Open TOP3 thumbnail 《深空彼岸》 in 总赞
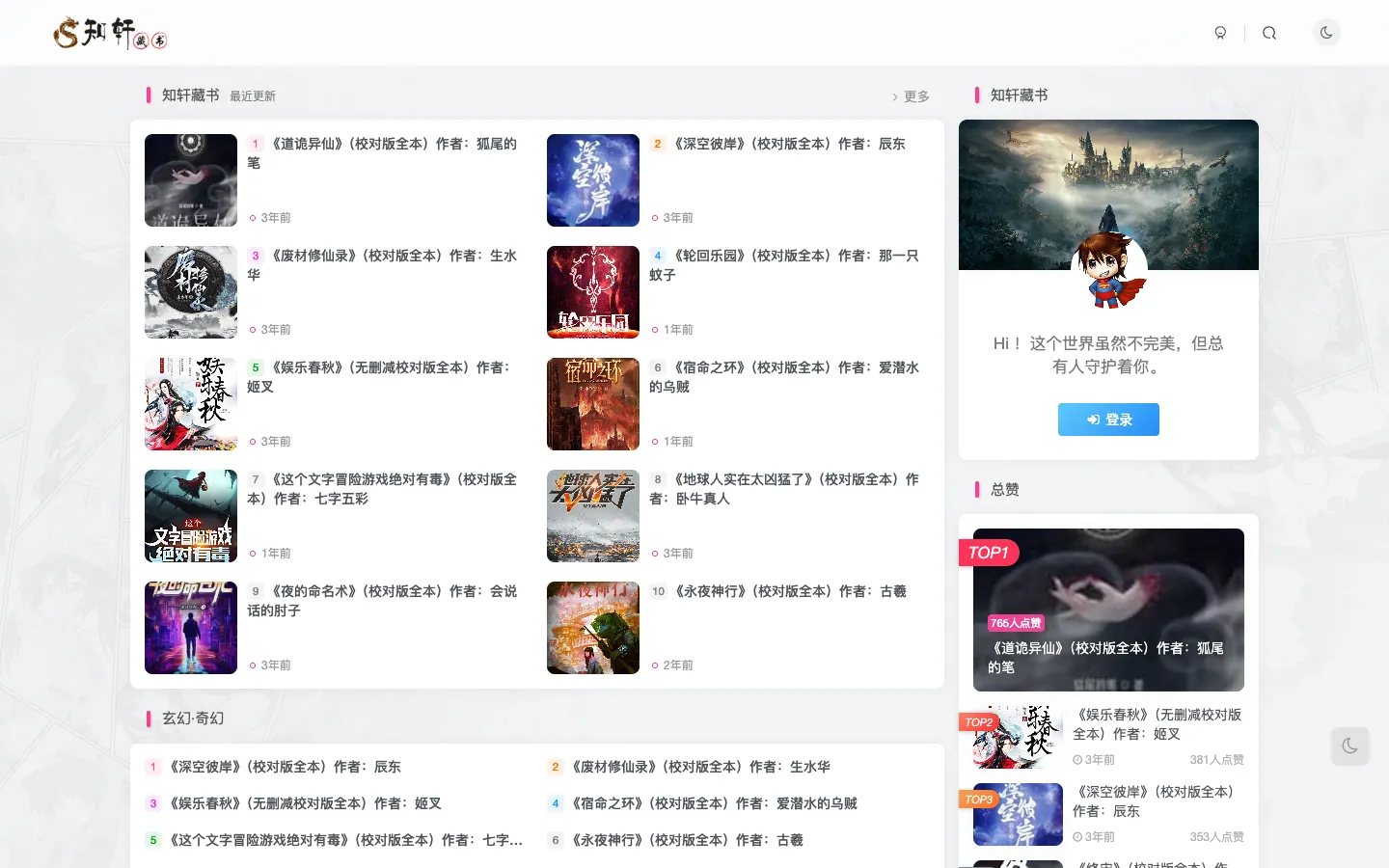The width and height of the screenshot is (1389, 868). click(x=1018, y=814)
